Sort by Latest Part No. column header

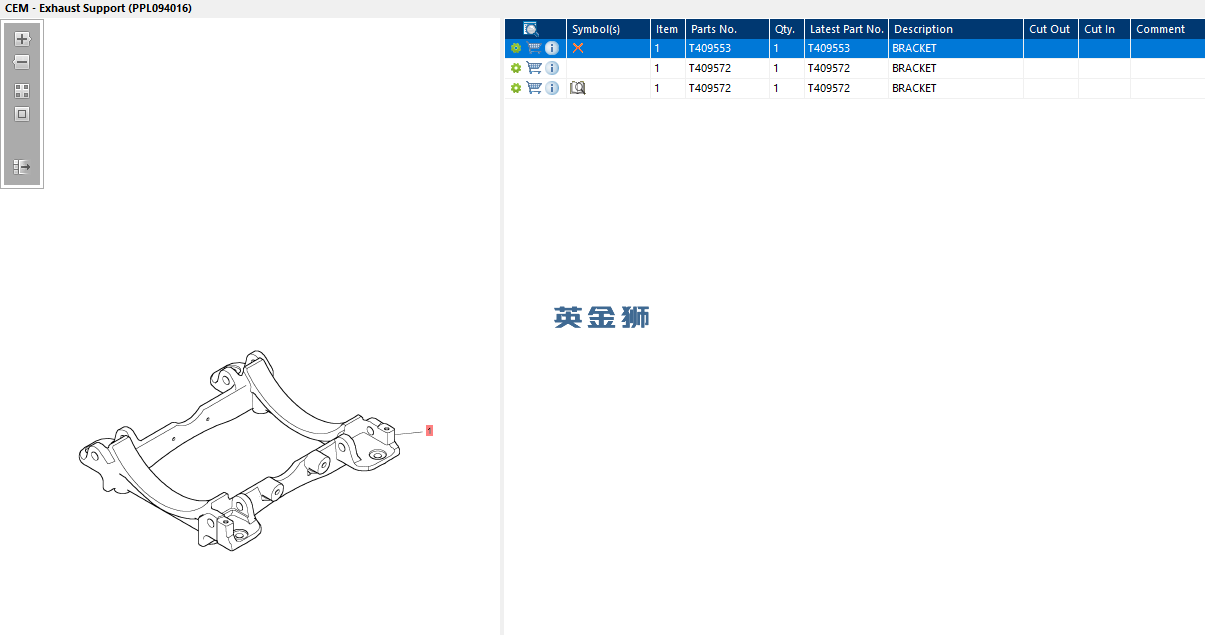coord(846,29)
